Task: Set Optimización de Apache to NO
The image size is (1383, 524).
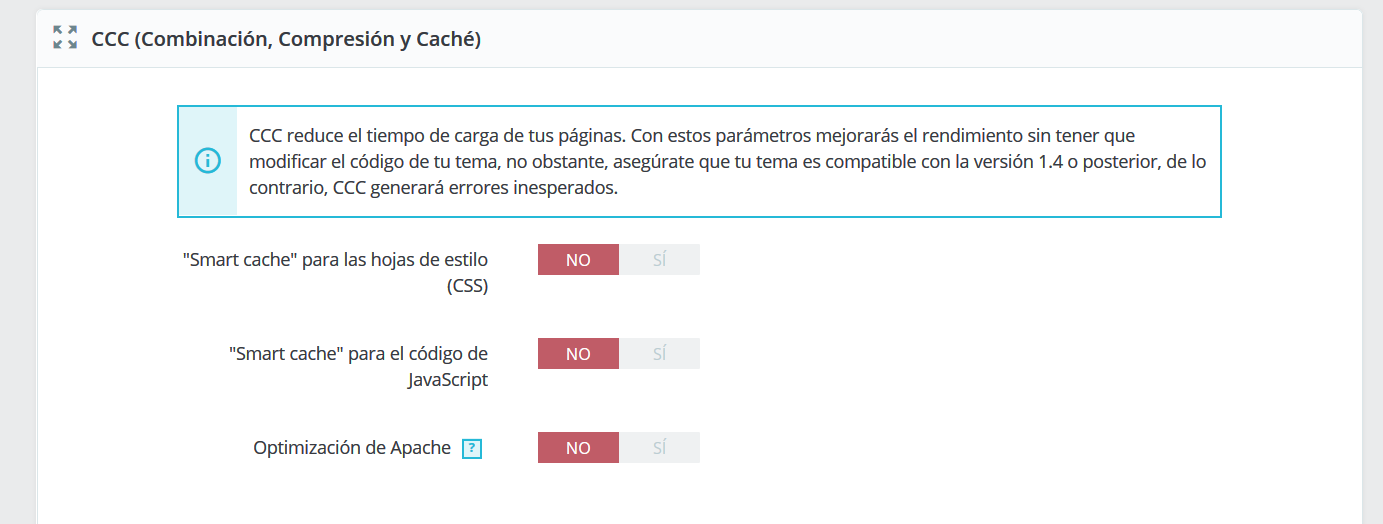Action: (x=578, y=448)
